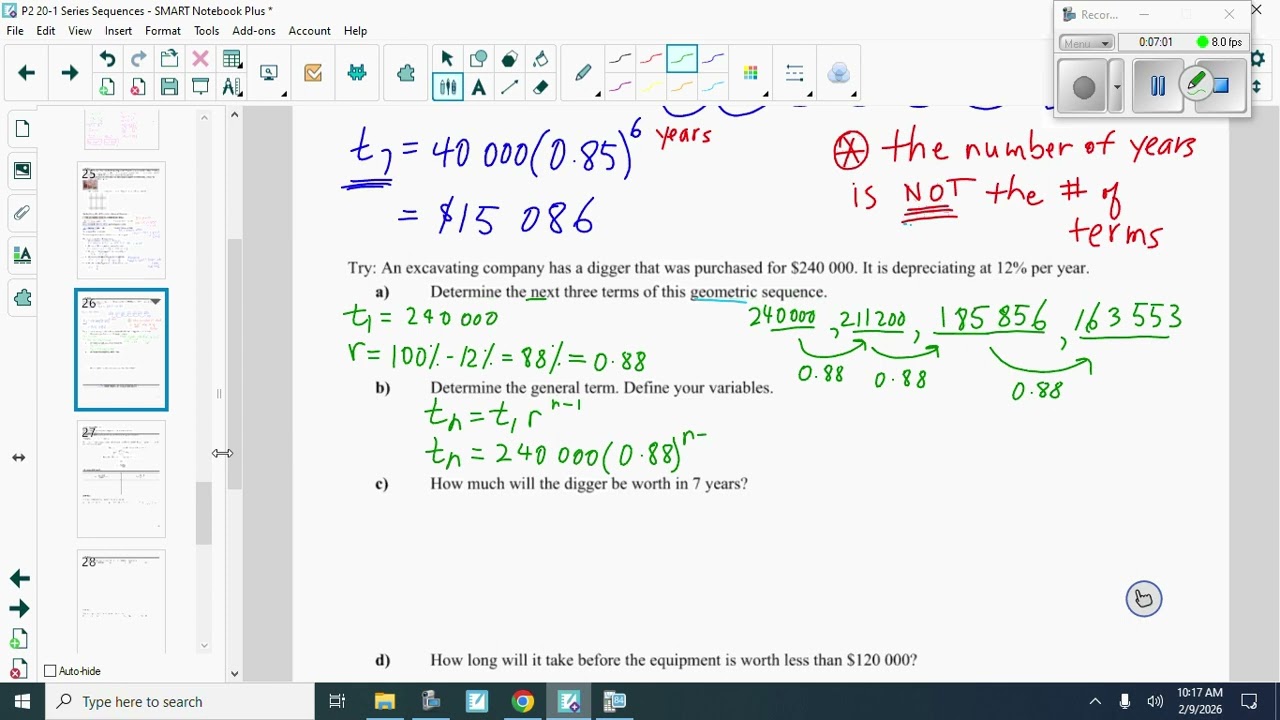Open the transparency dropdown
The image size is (1280, 720).
[x=839, y=73]
